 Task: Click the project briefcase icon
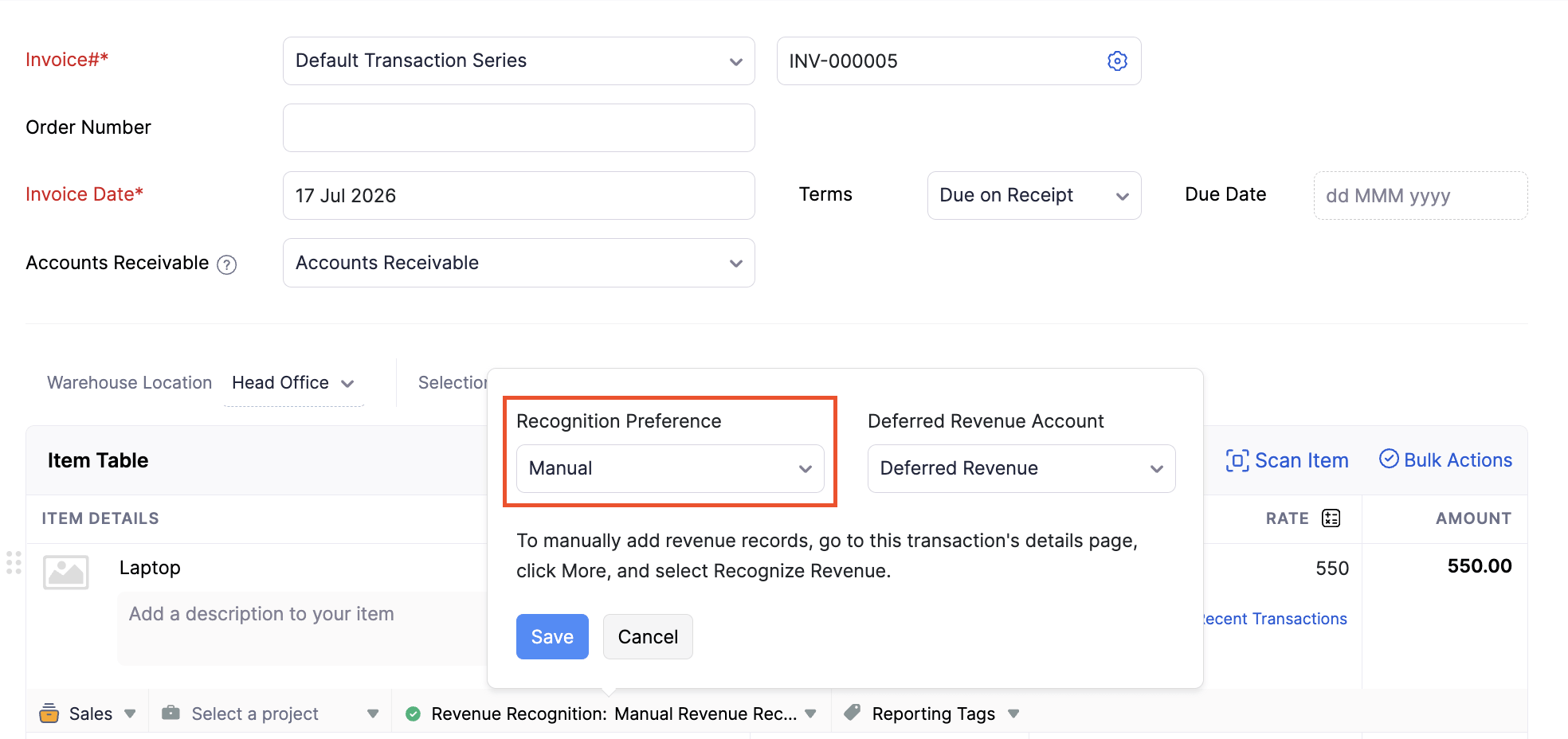coord(171,713)
